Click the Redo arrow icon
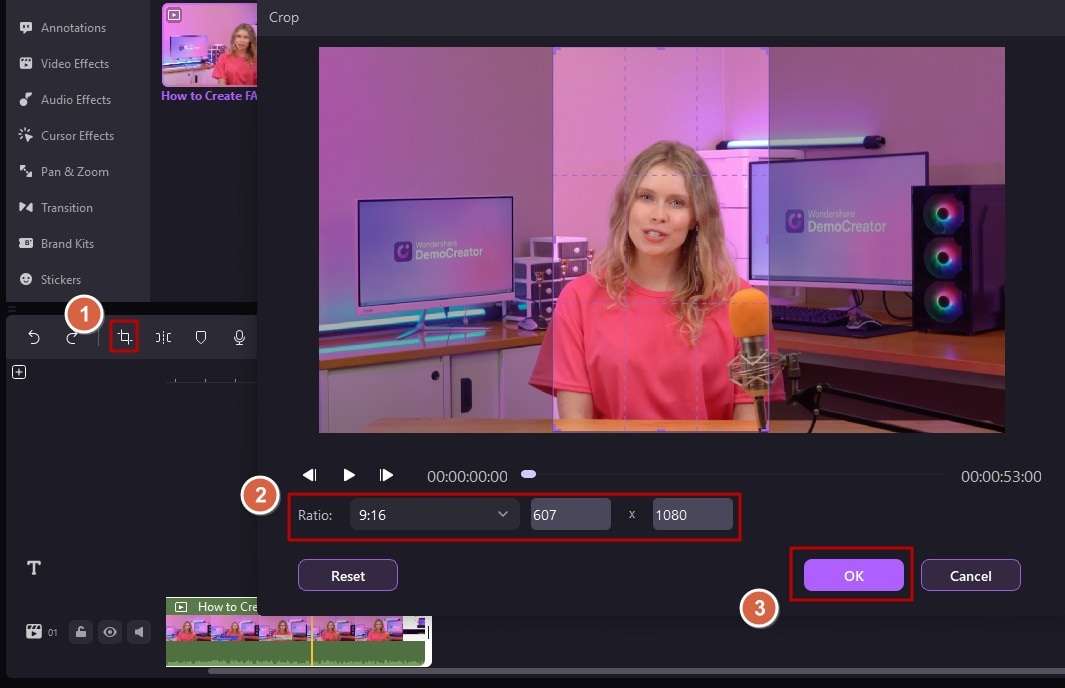 71,338
